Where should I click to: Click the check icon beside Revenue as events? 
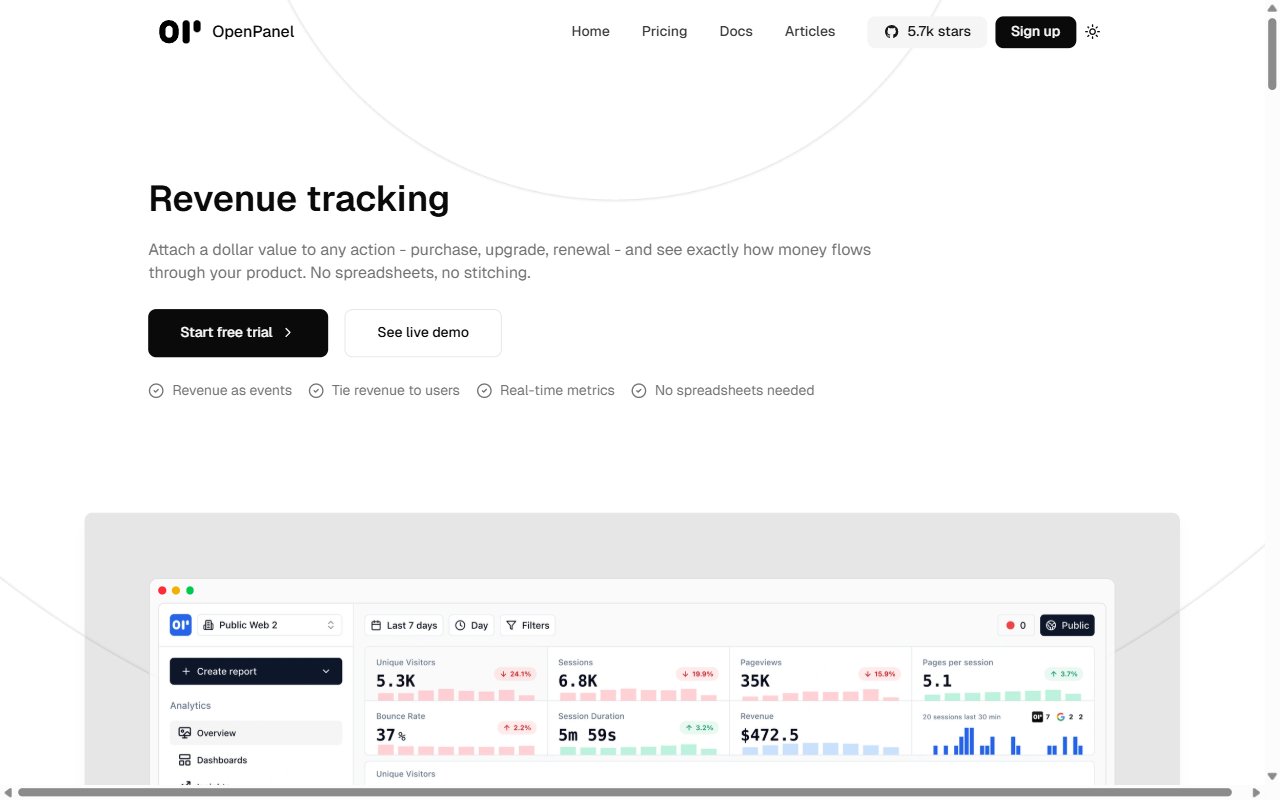click(156, 391)
